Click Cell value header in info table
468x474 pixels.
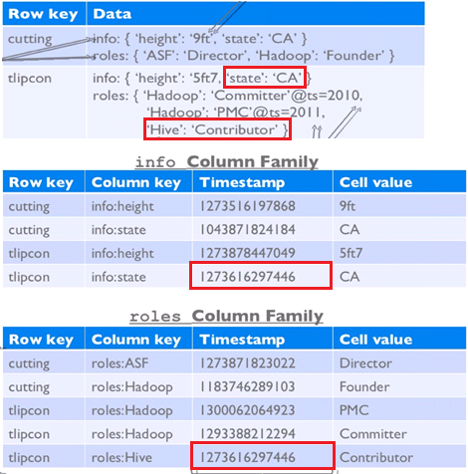click(376, 182)
